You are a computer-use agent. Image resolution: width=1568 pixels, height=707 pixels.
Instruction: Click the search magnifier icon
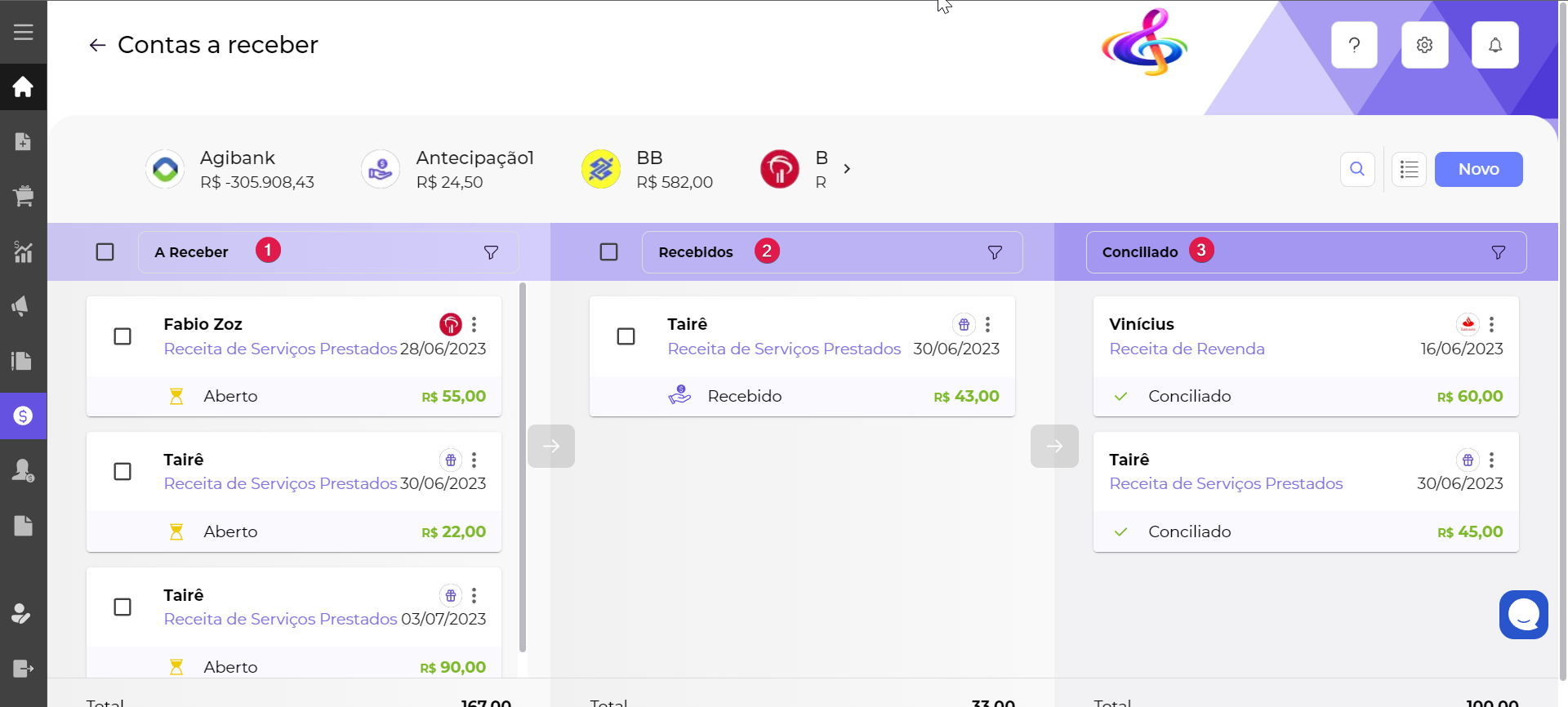point(1357,169)
